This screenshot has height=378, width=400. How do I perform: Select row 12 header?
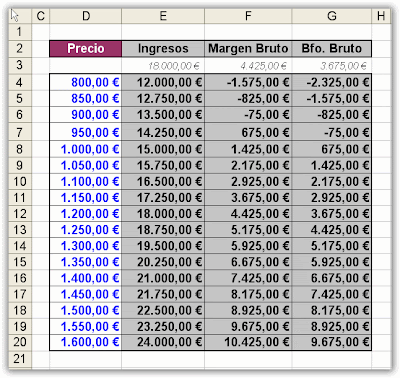pyautogui.click(x=20, y=214)
